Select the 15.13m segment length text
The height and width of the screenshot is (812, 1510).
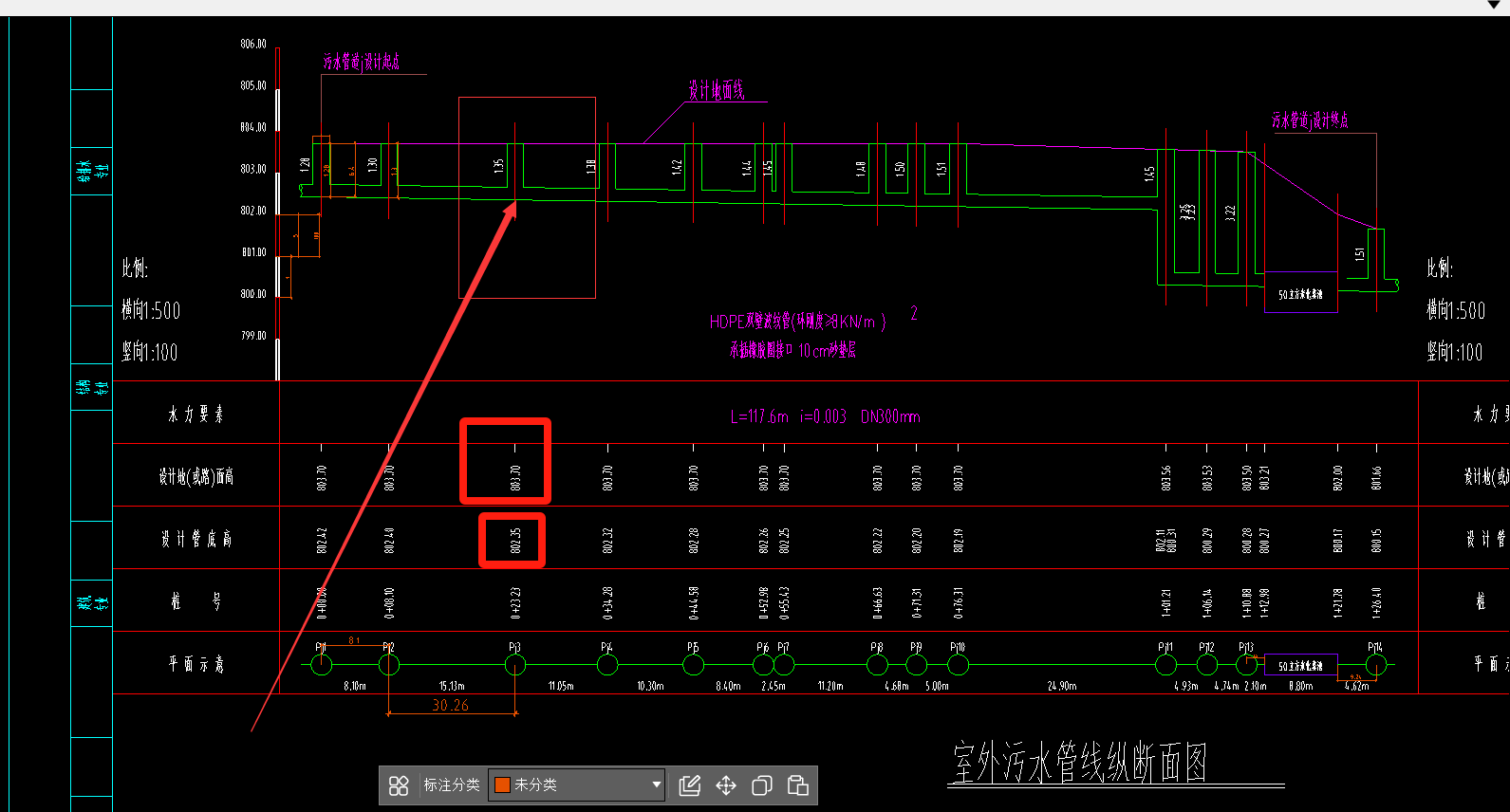(452, 686)
